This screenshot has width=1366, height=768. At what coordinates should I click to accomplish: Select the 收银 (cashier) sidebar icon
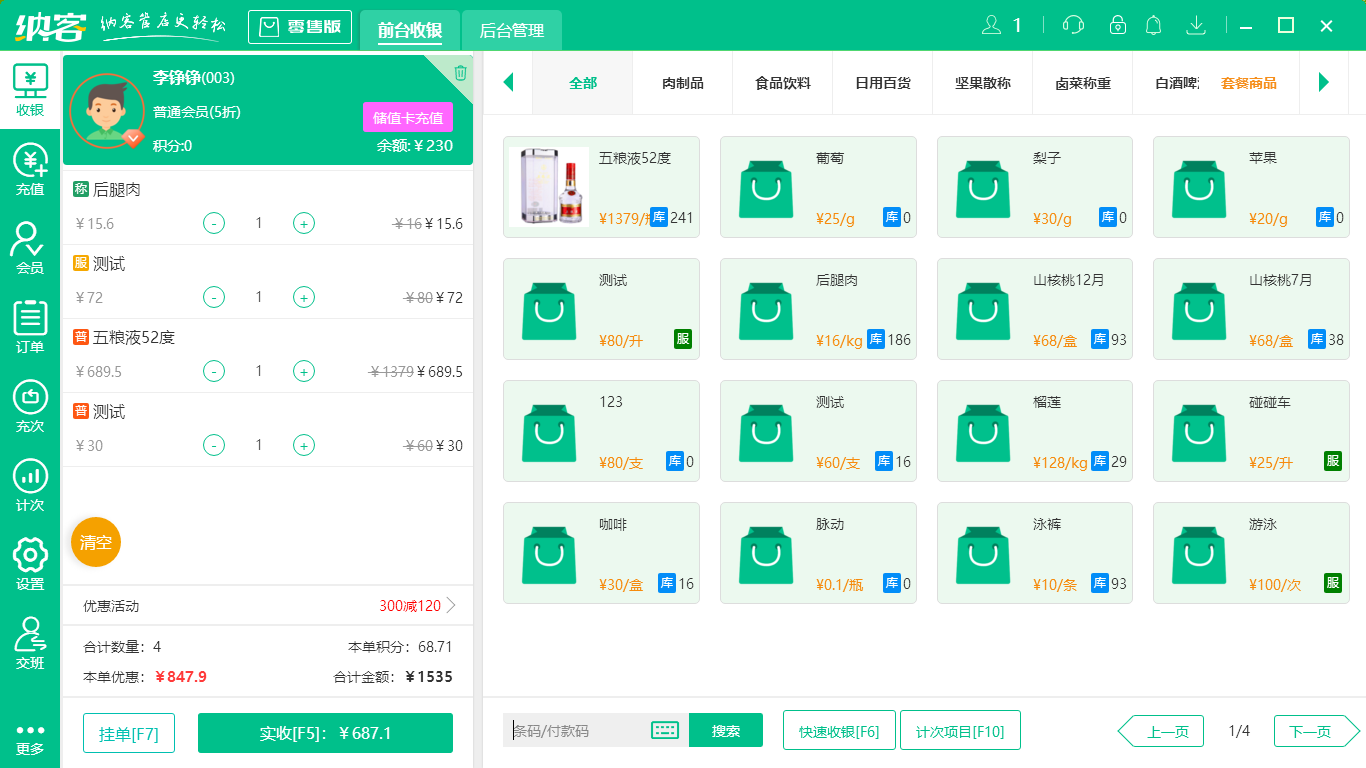[x=30, y=88]
